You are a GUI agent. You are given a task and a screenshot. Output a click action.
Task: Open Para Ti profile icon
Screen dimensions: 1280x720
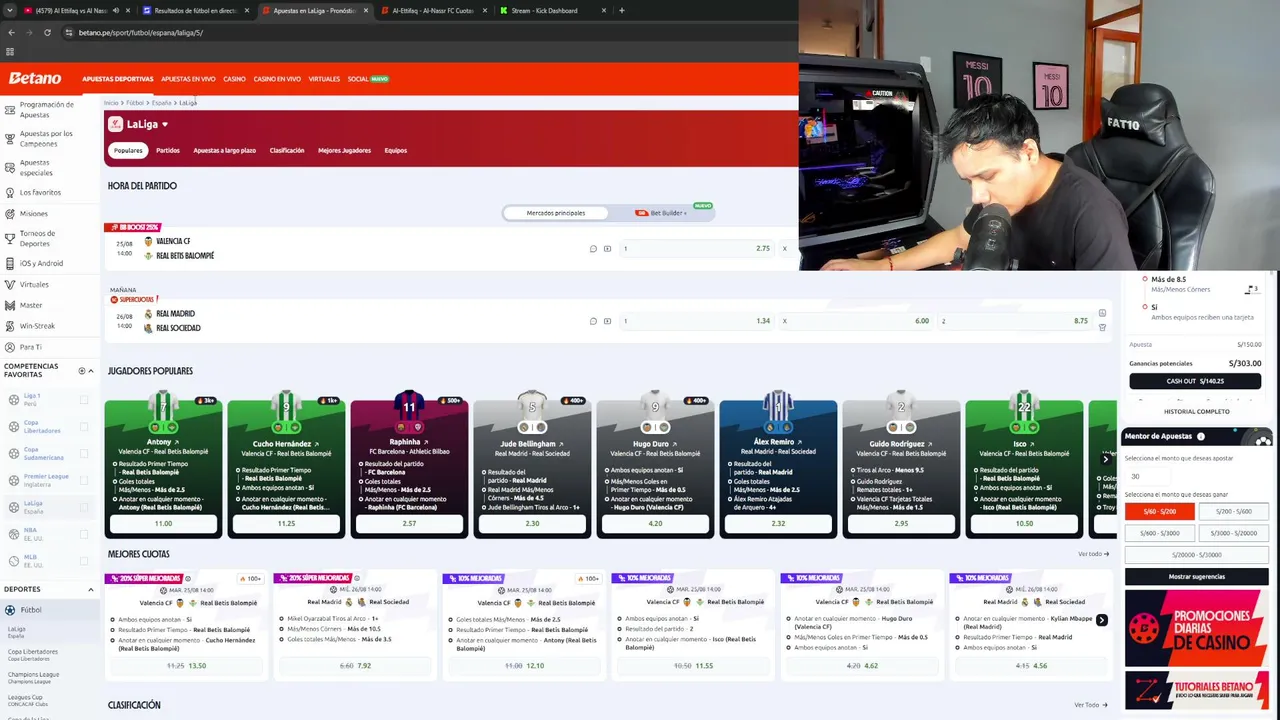(10, 347)
